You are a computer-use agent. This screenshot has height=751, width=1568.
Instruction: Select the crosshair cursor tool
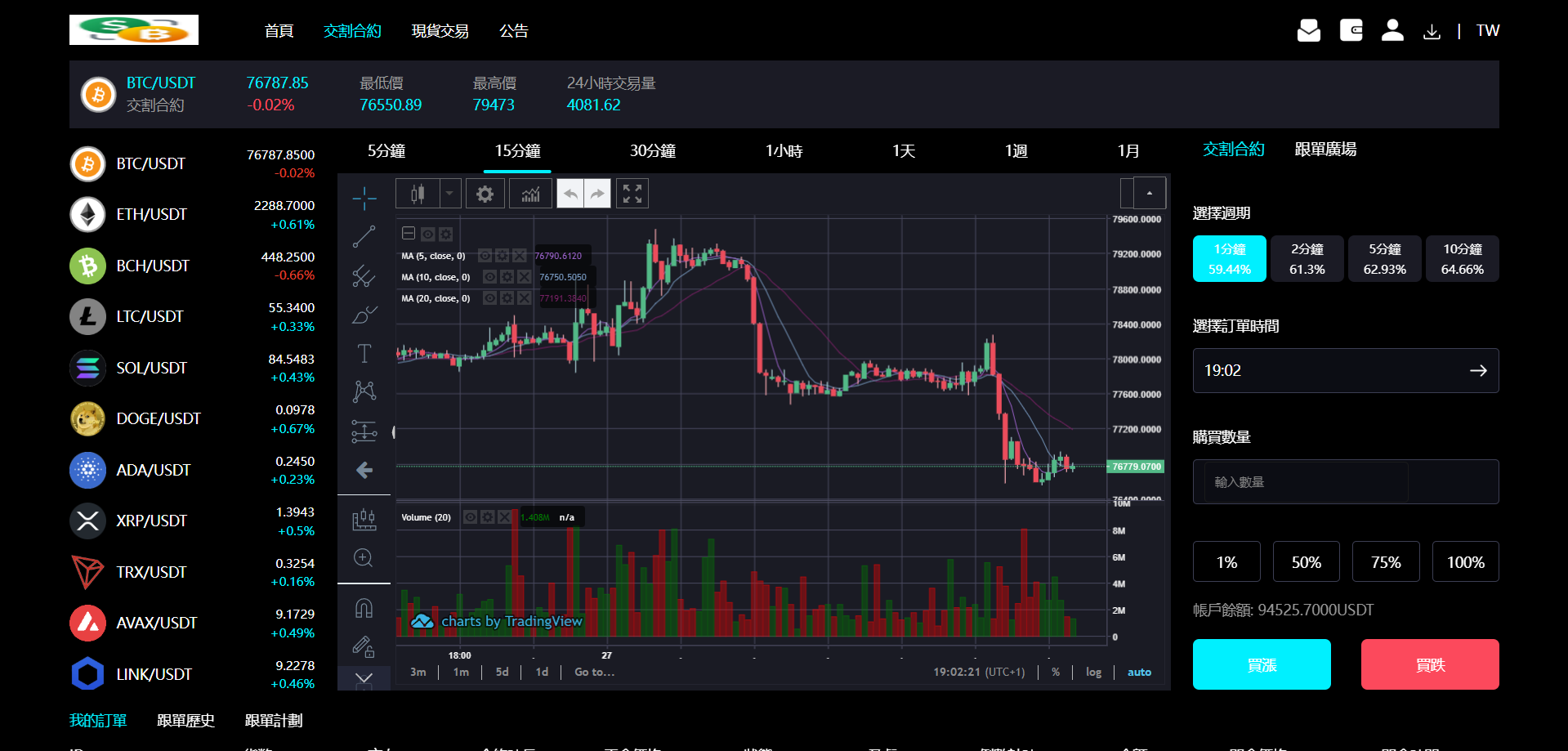(x=364, y=198)
